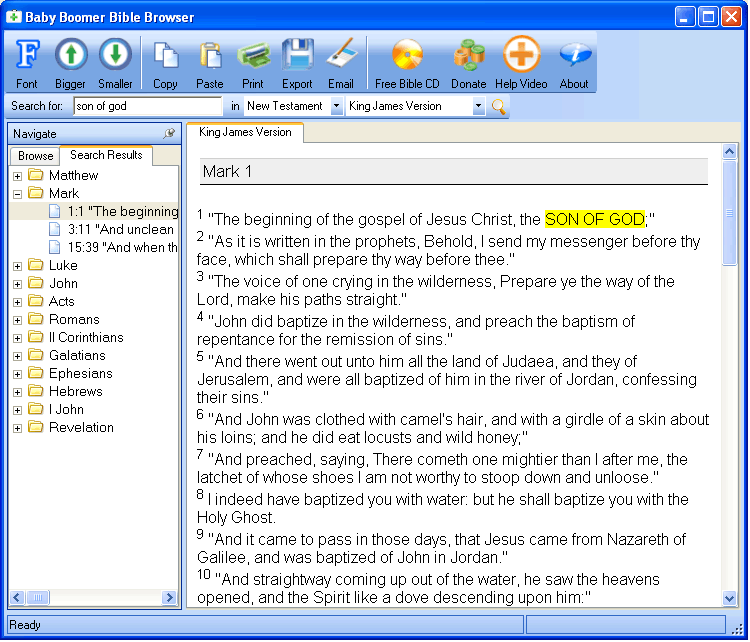750x642 pixels.
Task: Select the Hebrews folder label
Action: click(76, 391)
